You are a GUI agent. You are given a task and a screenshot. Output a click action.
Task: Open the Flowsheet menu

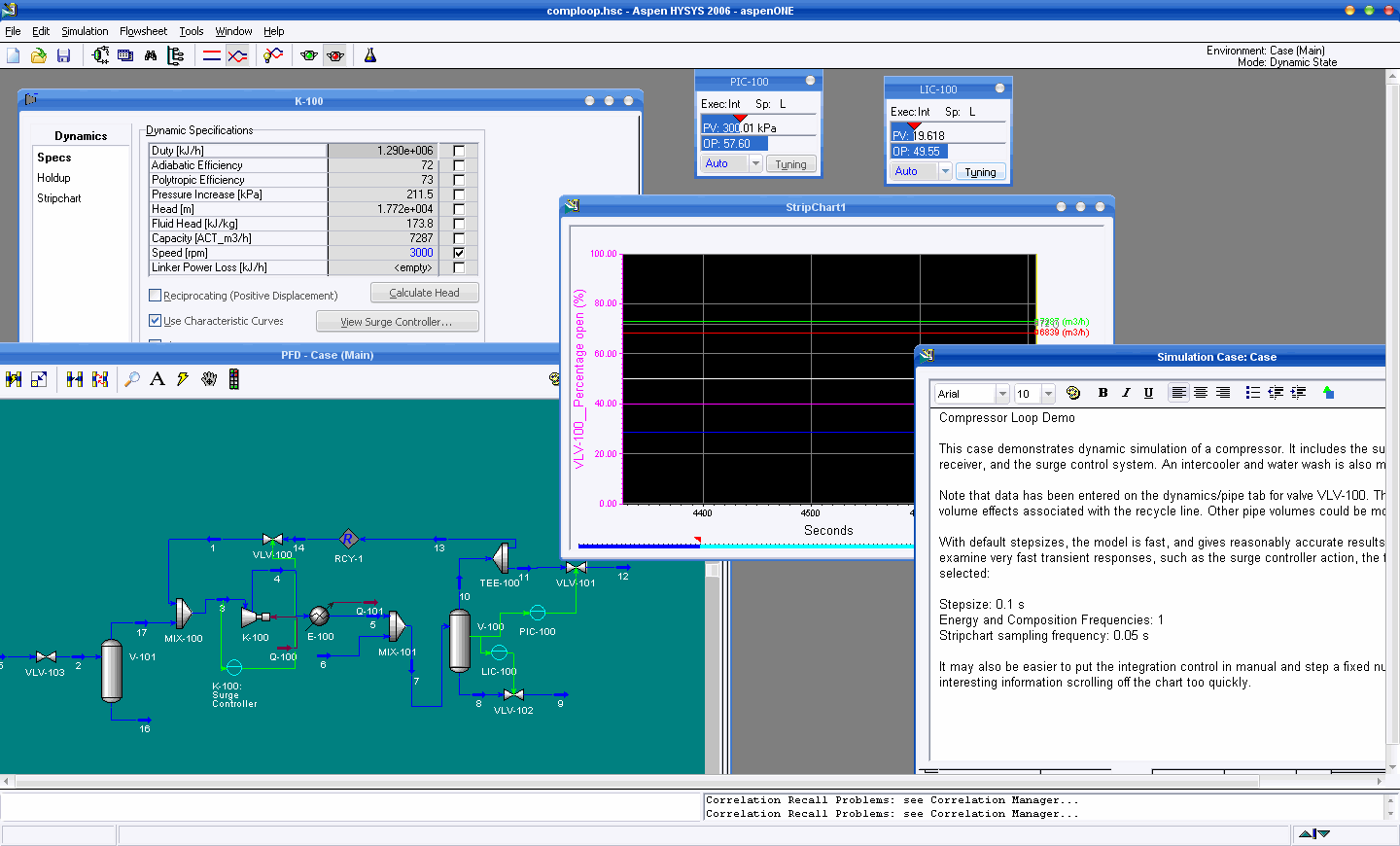coord(143,31)
